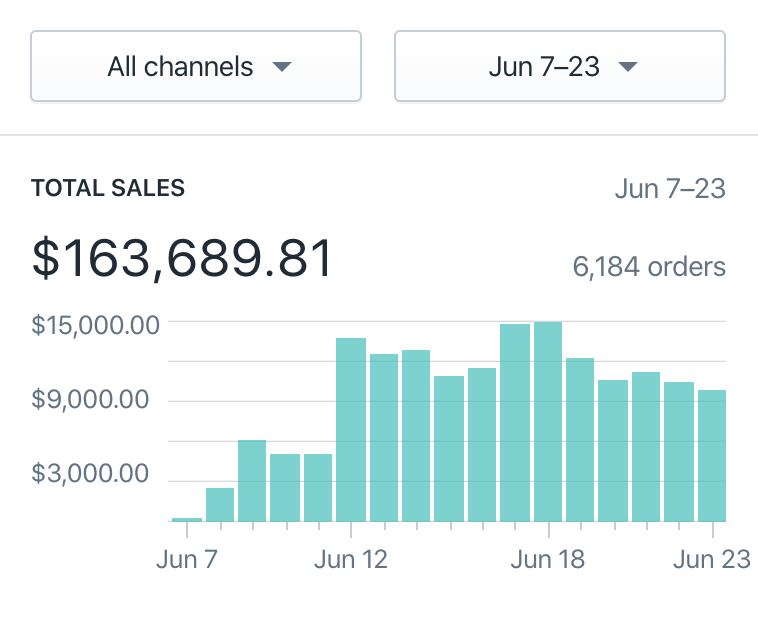Click the Jun 7–23 label beside TOTAL SALES
The width and height of the screenshot is (758, 622).
tap(670, 188)
